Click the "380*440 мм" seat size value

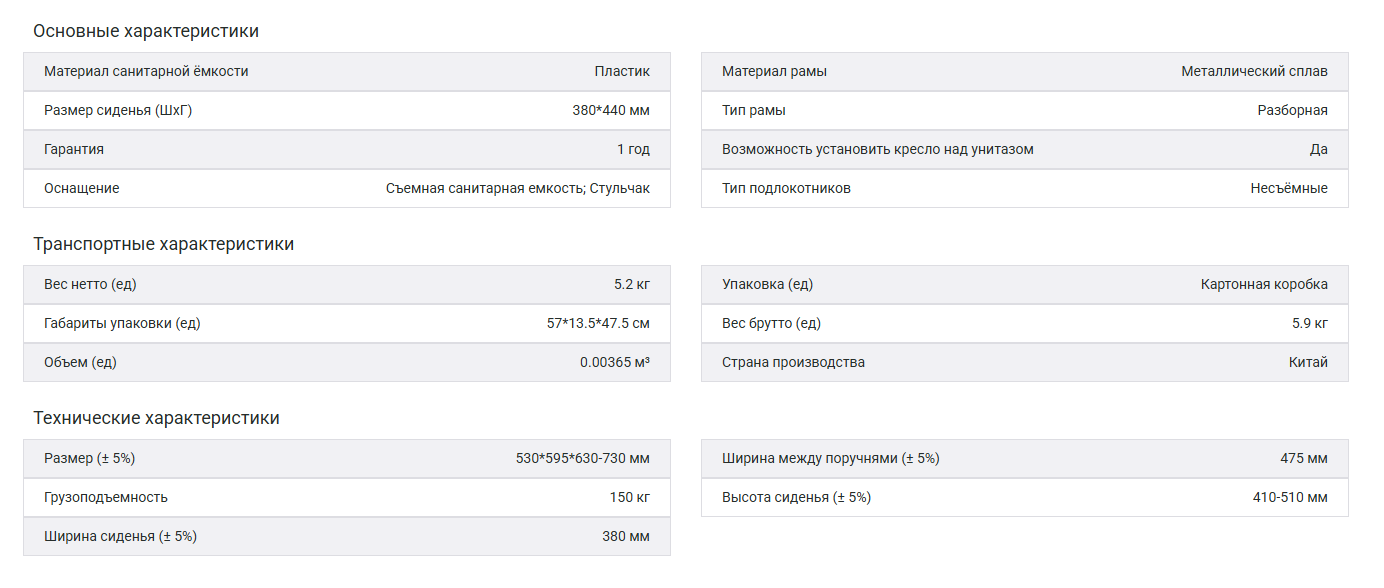[x=611, y=110]
